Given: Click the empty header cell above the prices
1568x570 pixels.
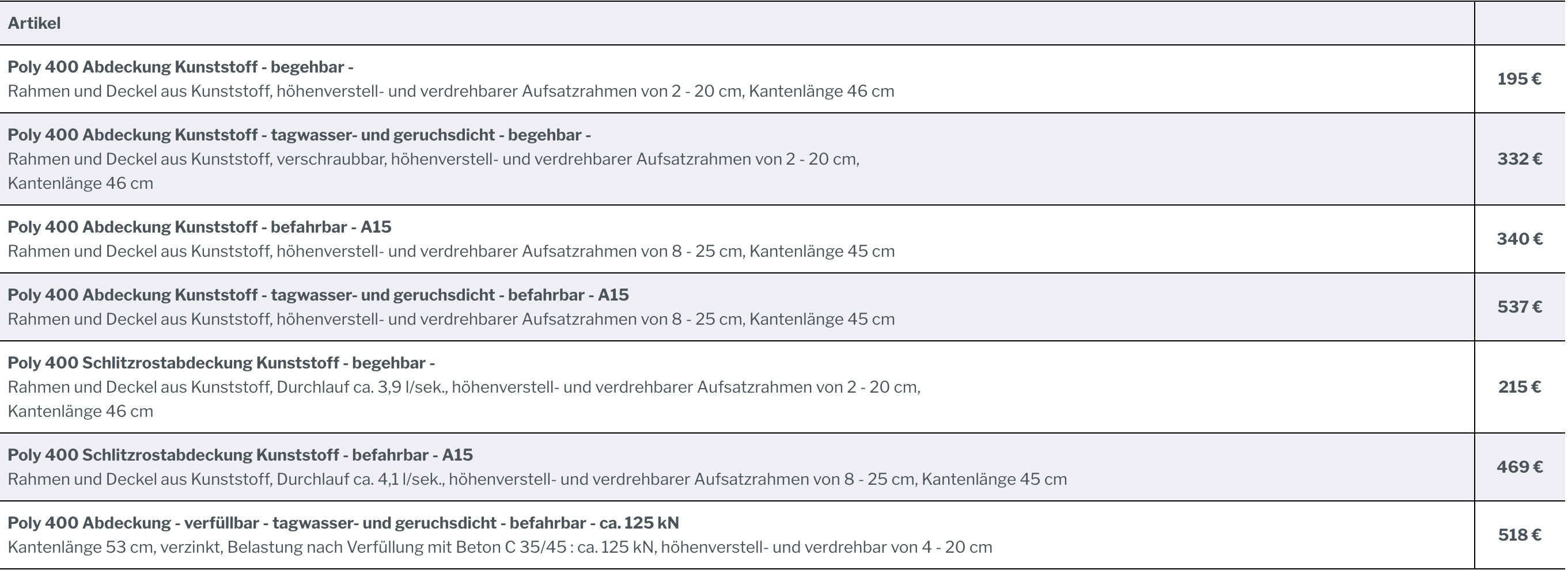Looking at the screenshot, I should click(x=1519, y=23).
